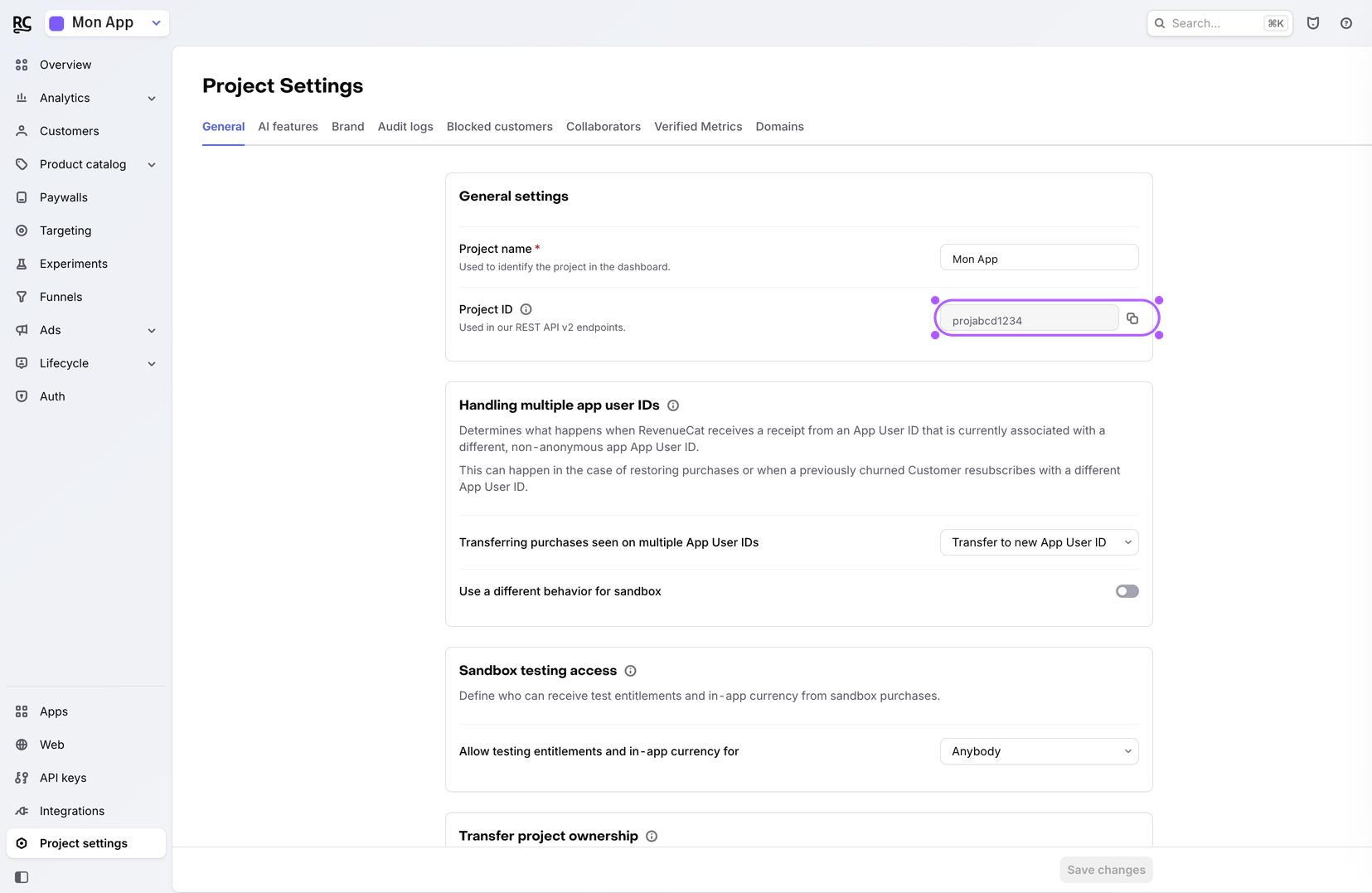Click the info icon next to Project ID

[526, 309]
